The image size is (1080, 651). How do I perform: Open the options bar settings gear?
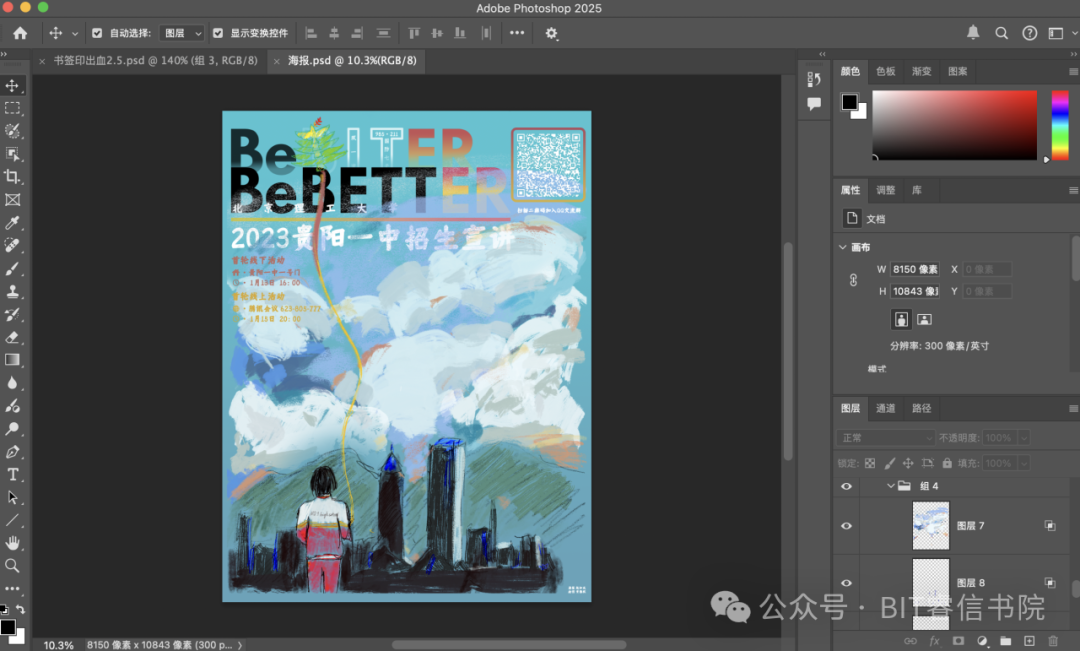point(551,33)
